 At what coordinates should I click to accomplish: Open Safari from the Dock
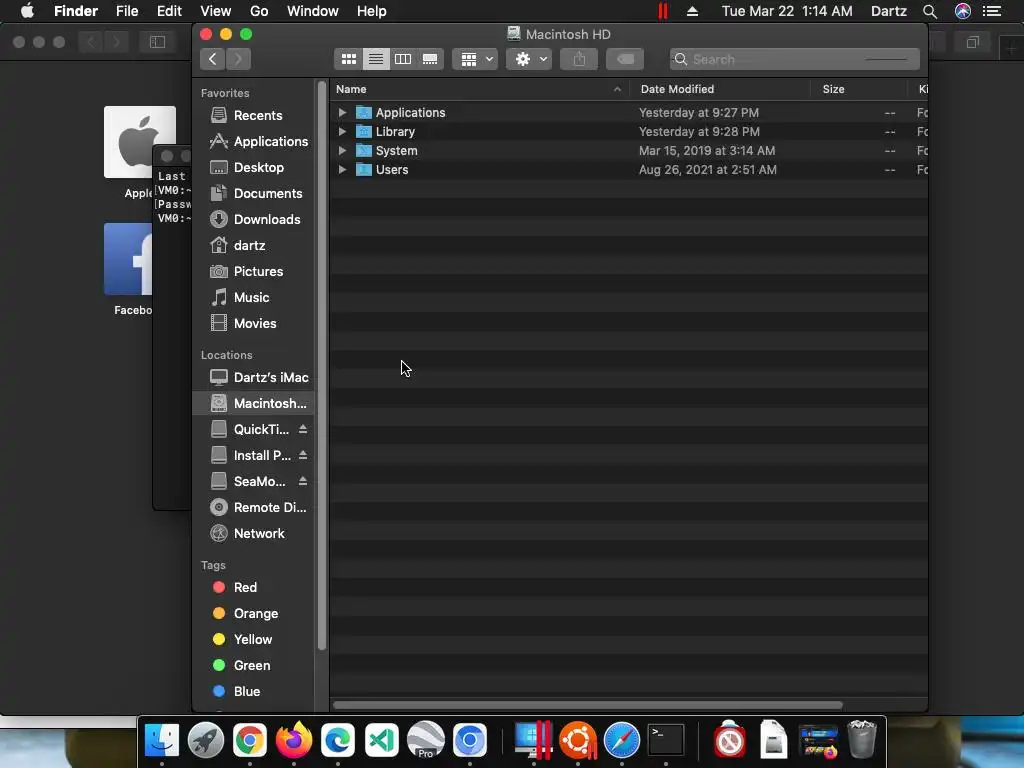pyautogui.click(x=622, y=740)
